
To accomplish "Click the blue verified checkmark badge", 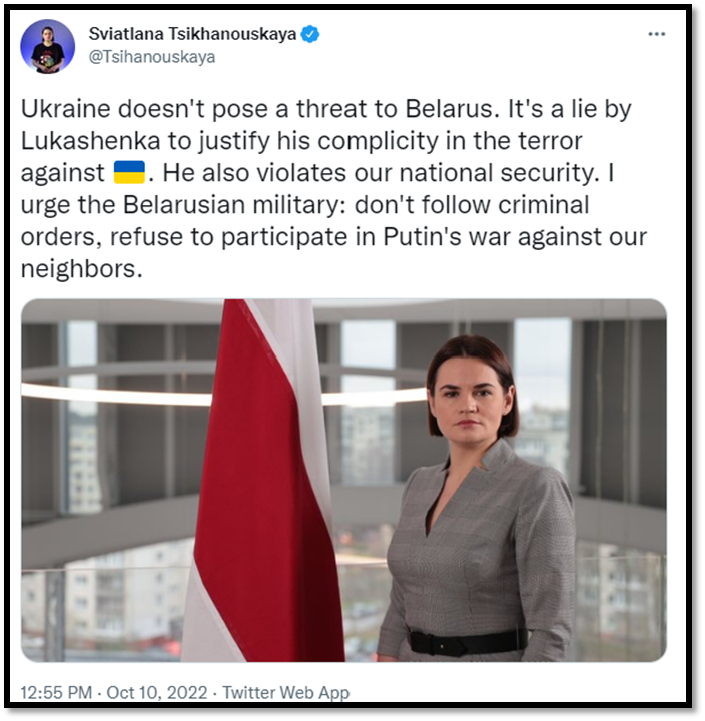I will [x=310, y=34].
